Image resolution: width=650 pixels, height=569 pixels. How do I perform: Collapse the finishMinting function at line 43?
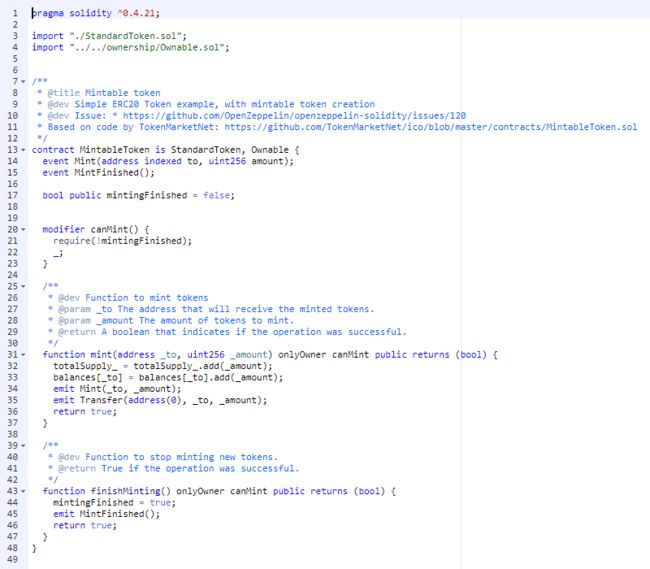pos(23,491)
